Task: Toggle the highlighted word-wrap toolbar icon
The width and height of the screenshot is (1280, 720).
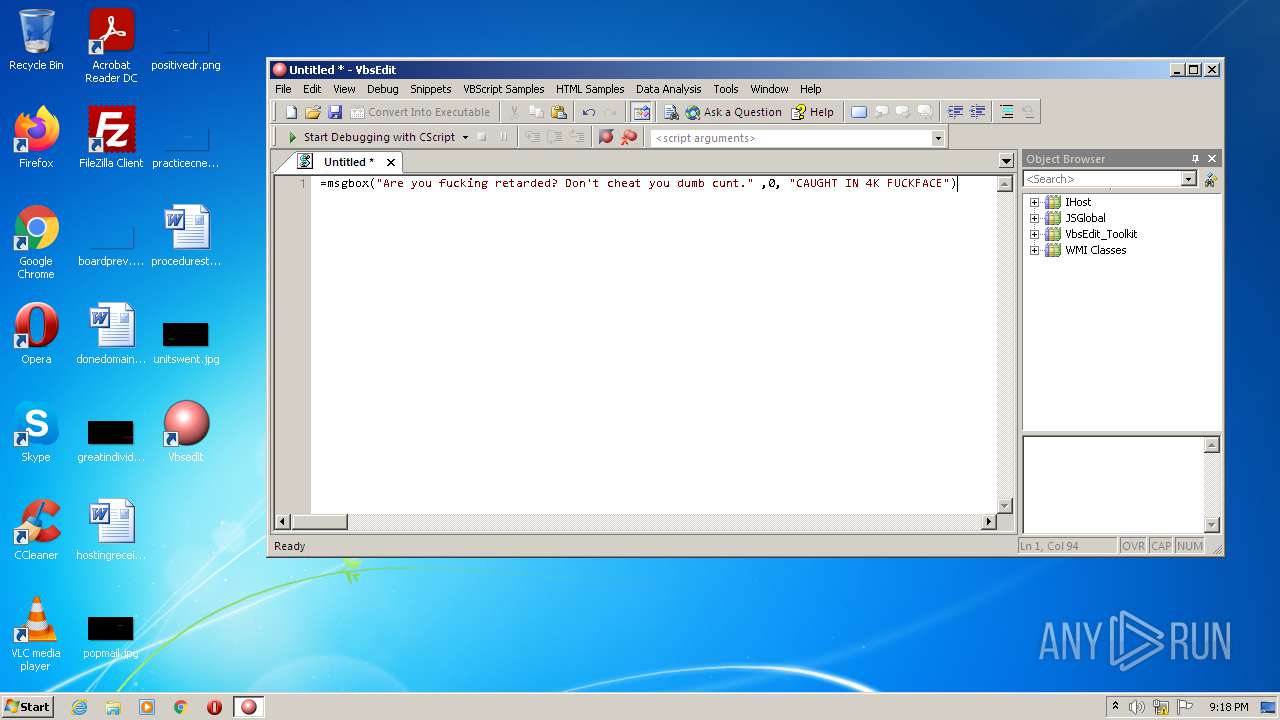Action: pos(641,112)
